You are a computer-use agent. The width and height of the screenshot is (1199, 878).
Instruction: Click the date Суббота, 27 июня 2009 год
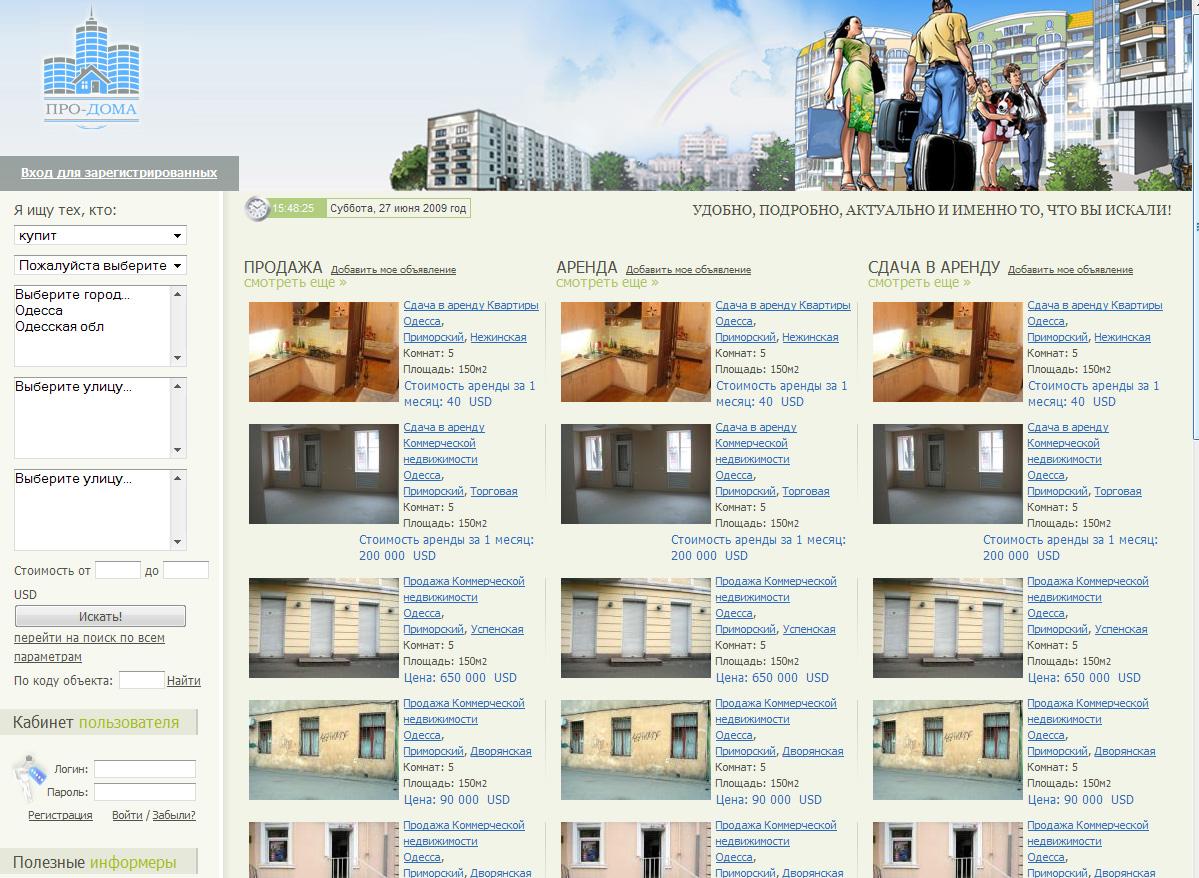[x=398, y=208]
